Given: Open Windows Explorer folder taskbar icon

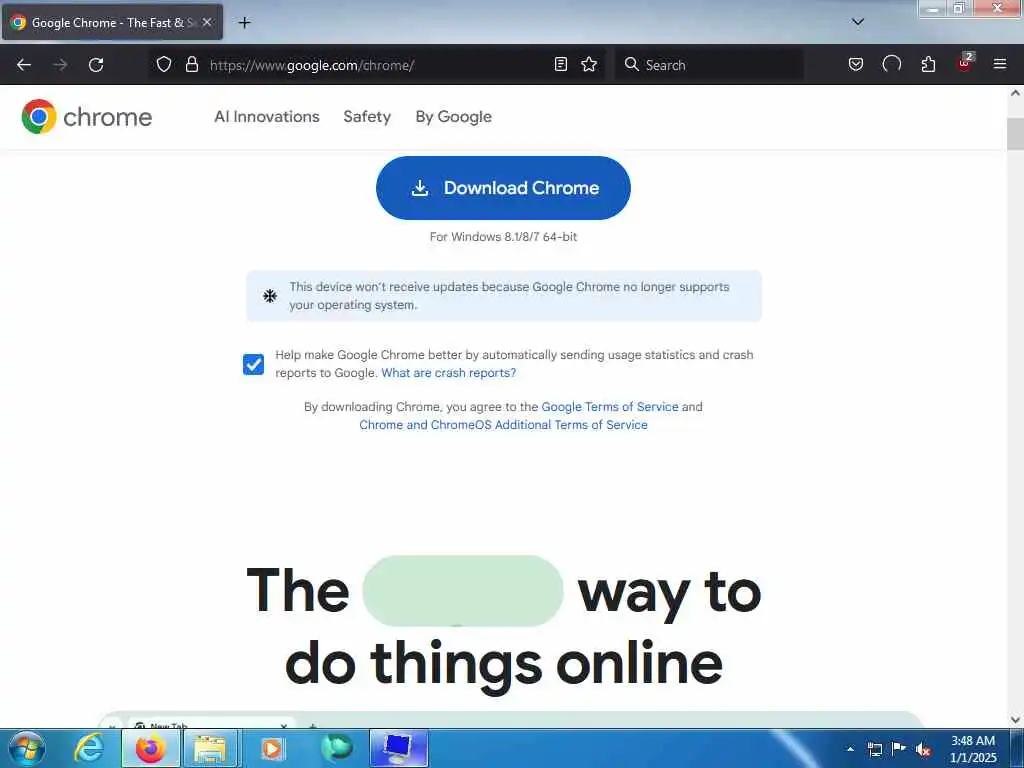Looking at the screenshot, I should [x=211, y=748].
